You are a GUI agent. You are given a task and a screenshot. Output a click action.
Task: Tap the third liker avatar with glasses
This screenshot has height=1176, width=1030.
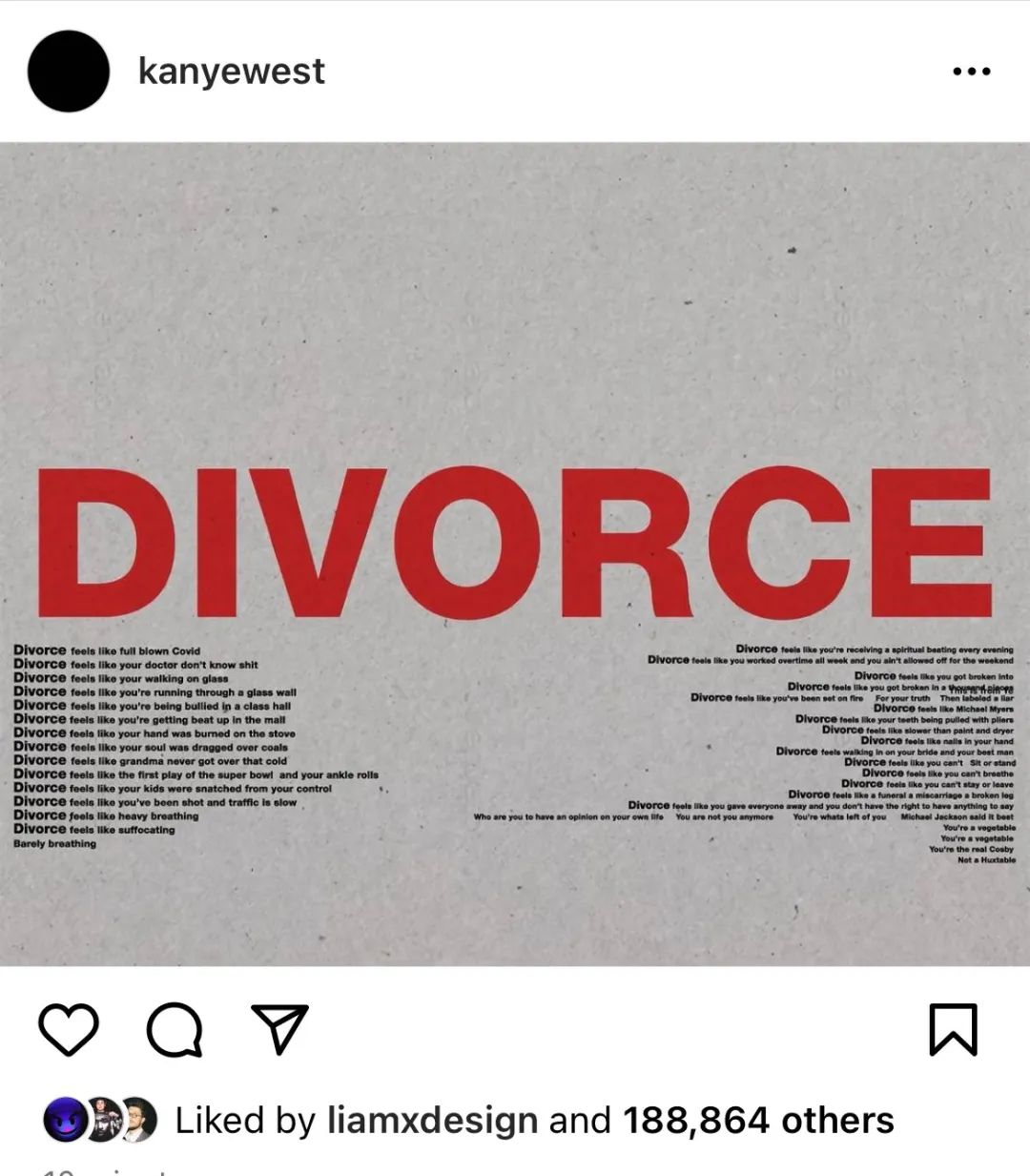coord(138,1120)
